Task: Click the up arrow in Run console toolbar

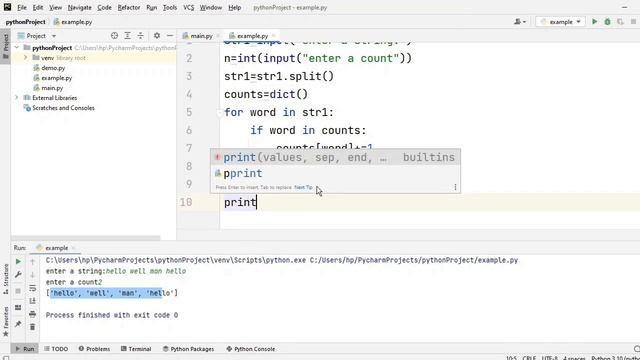Action: 33,262
